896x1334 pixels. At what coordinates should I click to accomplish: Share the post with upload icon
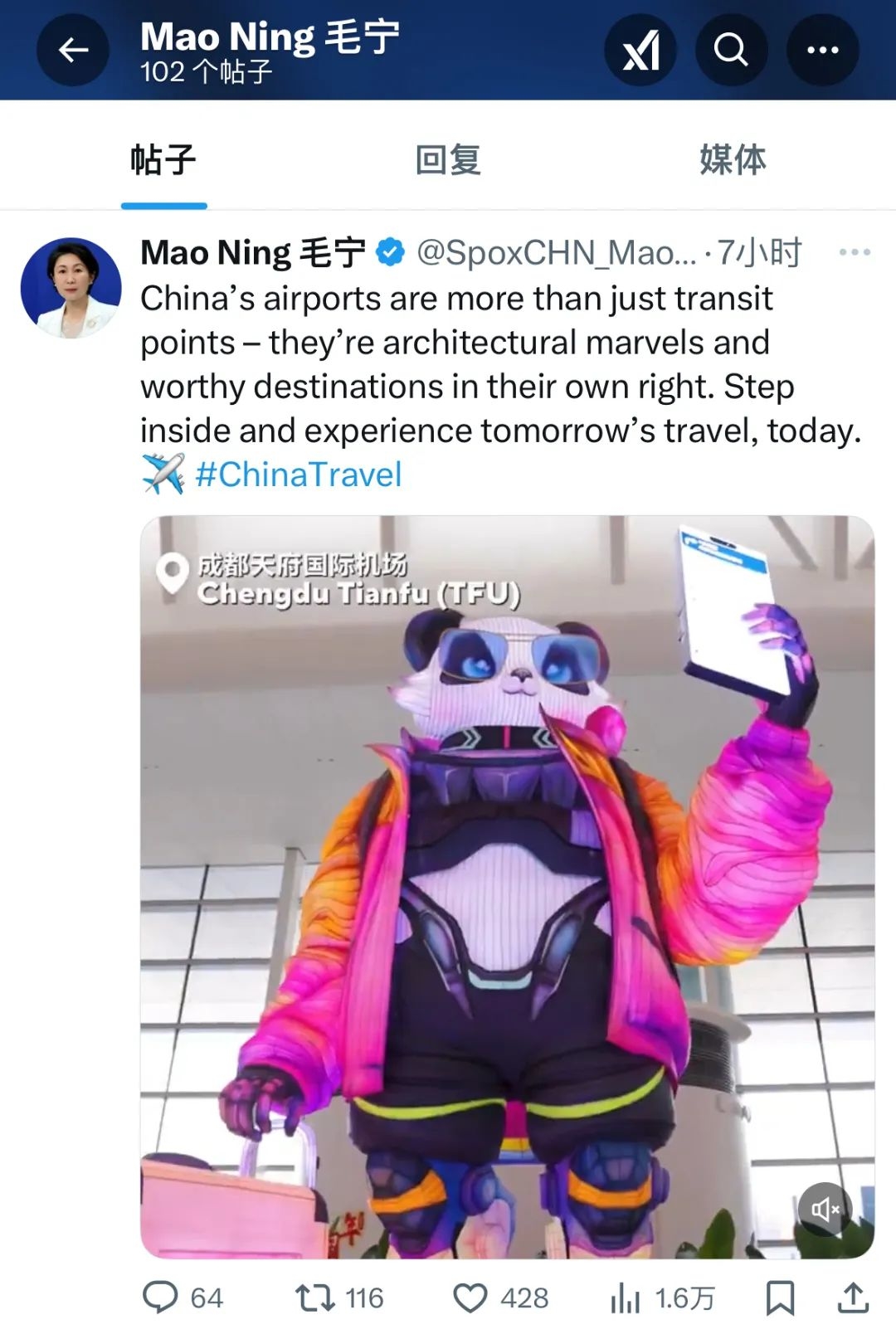pos(853,1298)
